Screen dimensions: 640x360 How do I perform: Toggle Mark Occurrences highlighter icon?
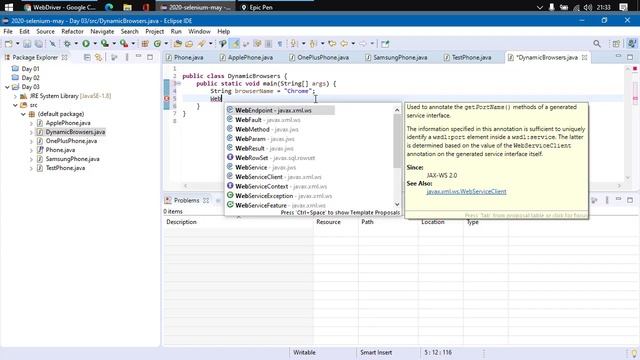pyautogui.click(x=235, y=44)
